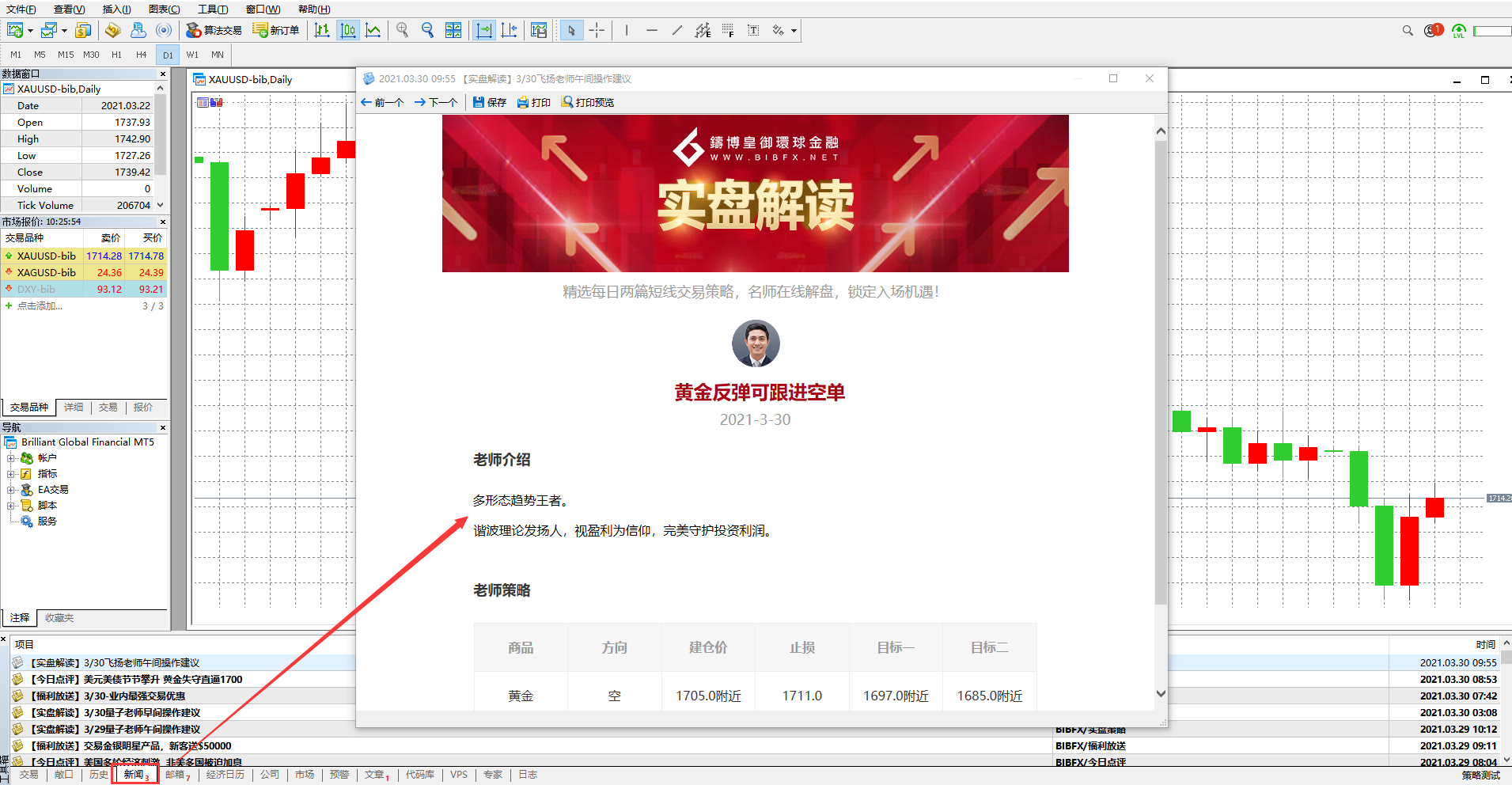Toggle chart shift icon
Screen dimensions: 1512x785
(510, 30)
